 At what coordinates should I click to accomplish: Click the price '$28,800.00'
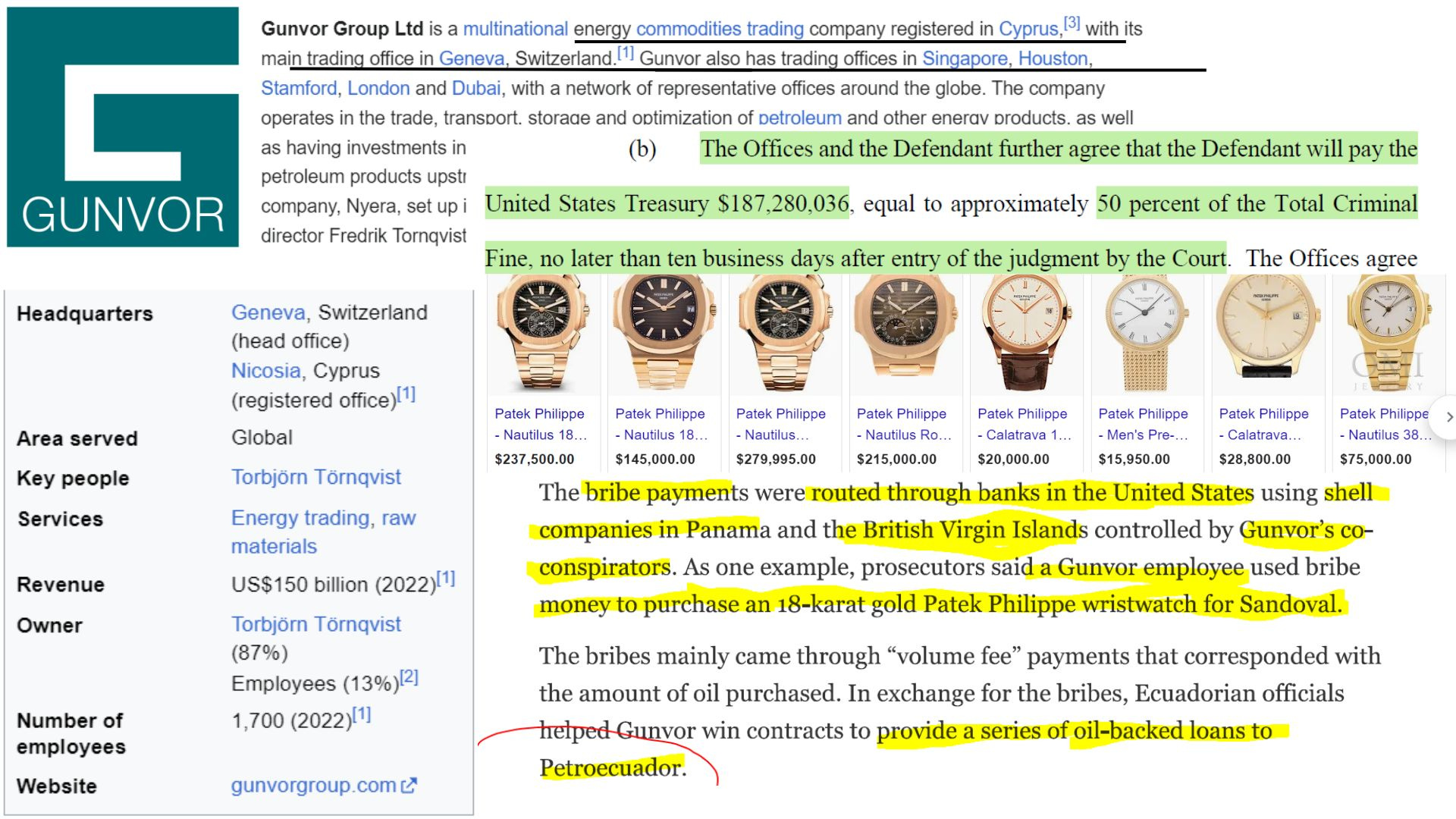coord(1255,459)
